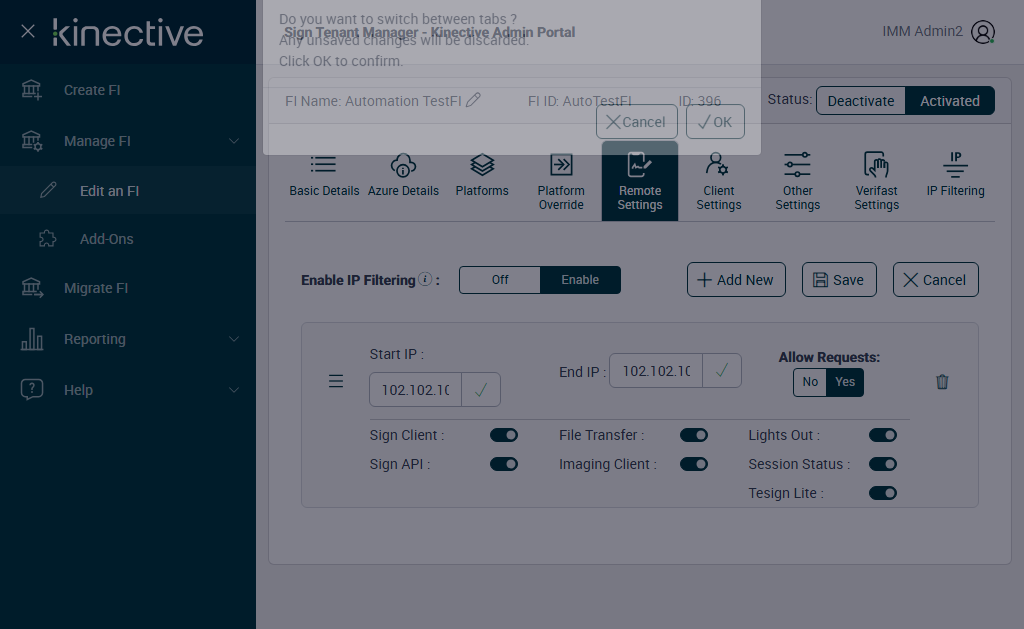1024x629 pixels.
Task: Toggle the Tesign Lite switch
Action: pyautogui.click(x=883, y=493)
